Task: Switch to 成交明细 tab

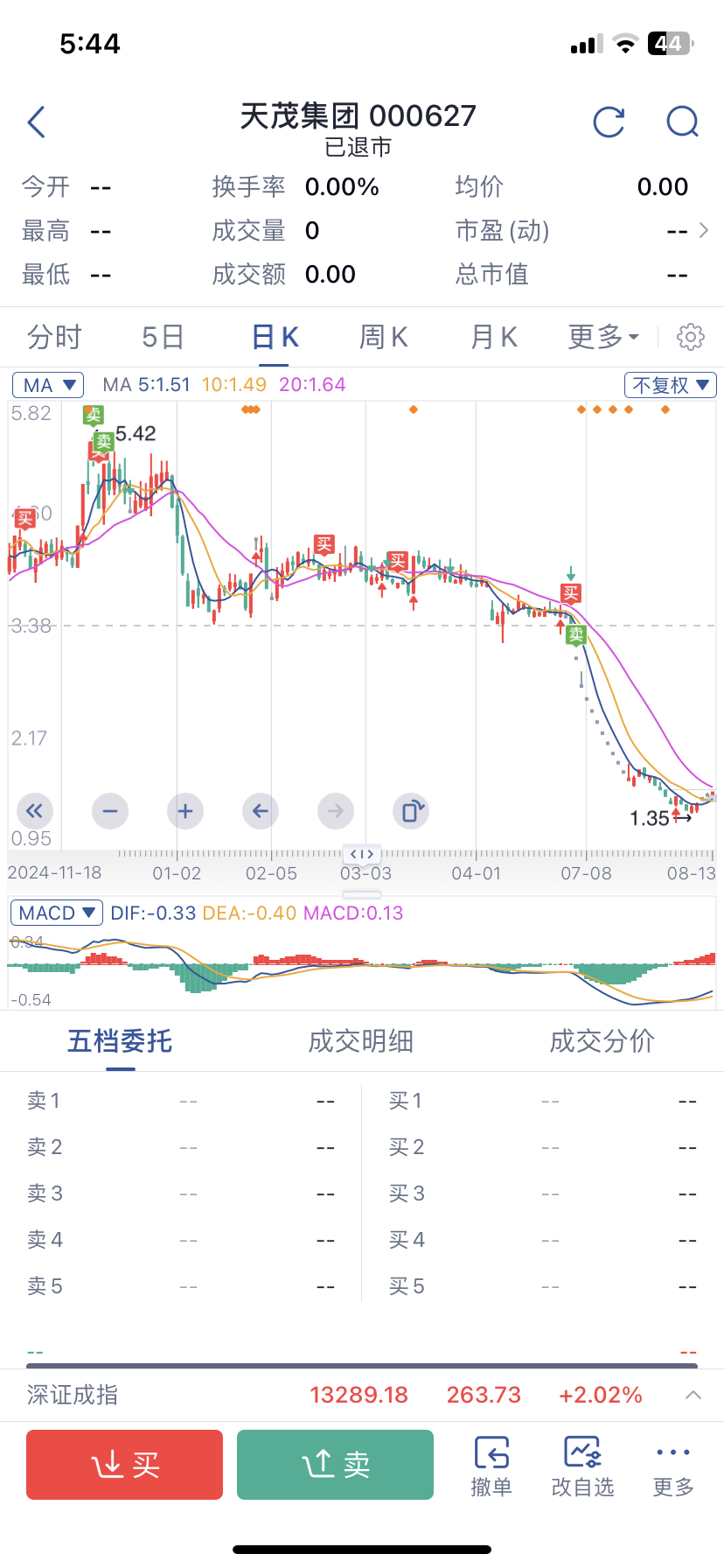Action: (x=361, y=1041)
